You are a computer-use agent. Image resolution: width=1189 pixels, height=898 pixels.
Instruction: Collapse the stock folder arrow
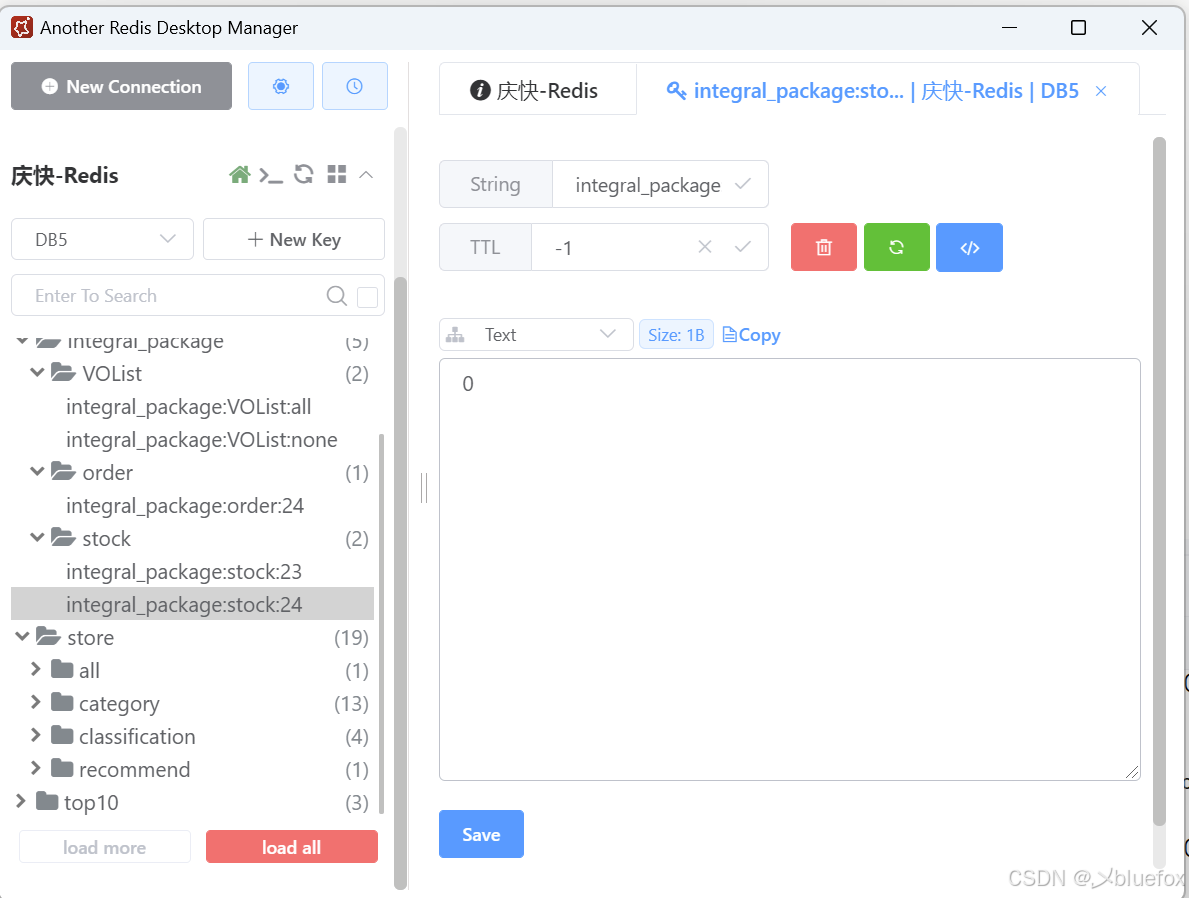click(x=36, y=537)
